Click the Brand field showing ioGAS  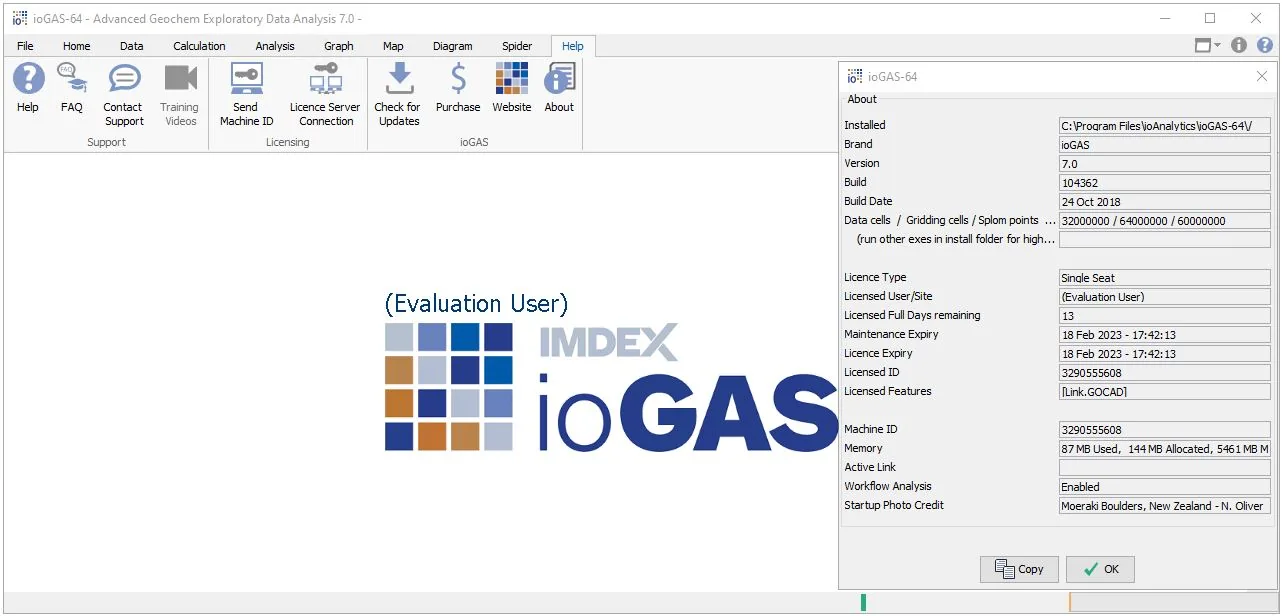[1165, 145]
